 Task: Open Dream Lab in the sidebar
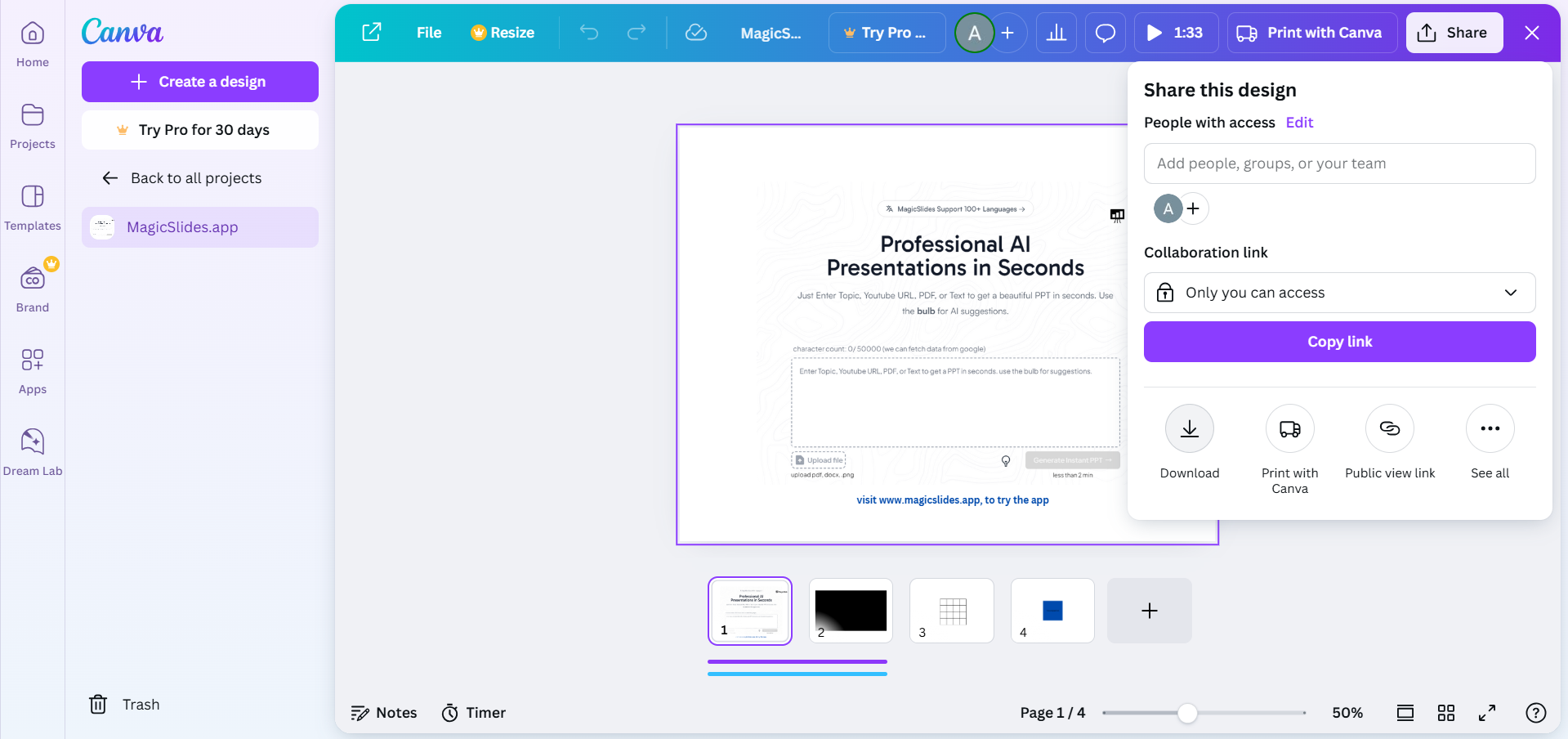coord(33,453)
